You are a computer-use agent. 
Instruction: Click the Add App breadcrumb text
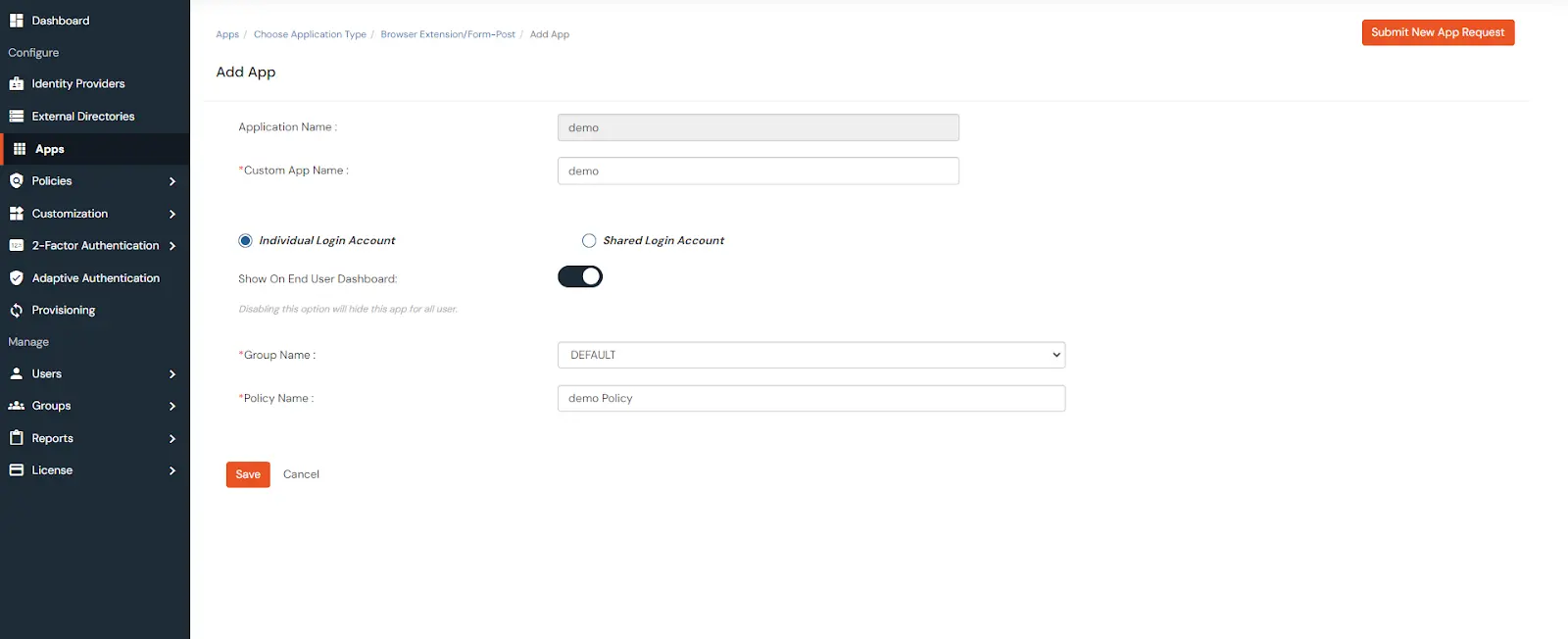(550, 34)
